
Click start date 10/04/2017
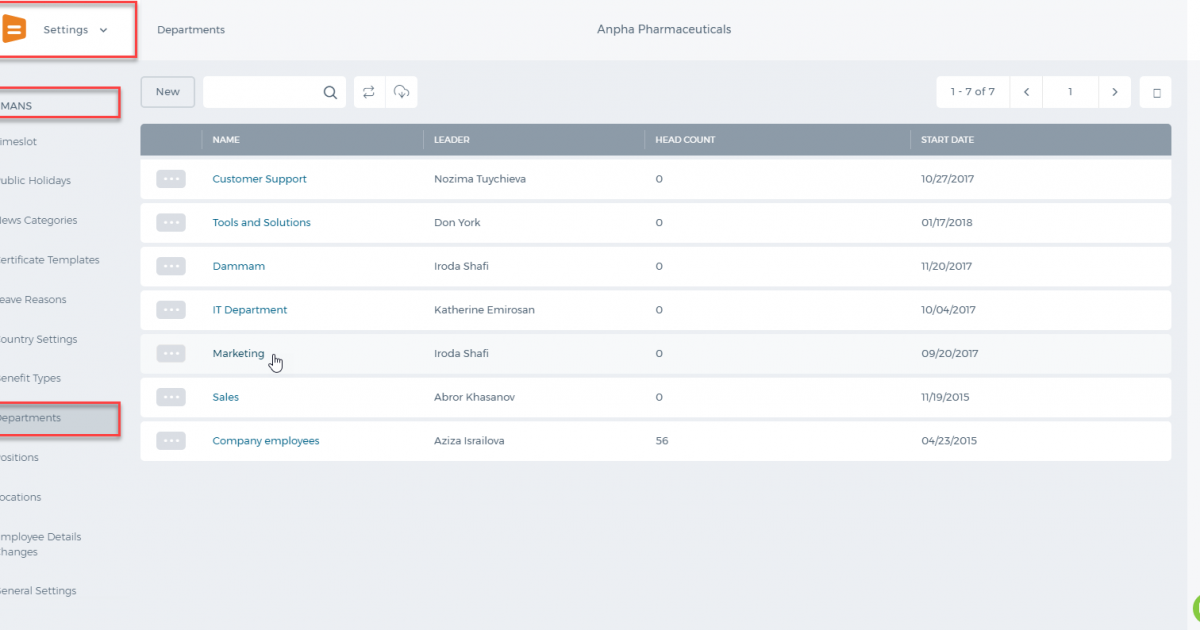point(947,310)
